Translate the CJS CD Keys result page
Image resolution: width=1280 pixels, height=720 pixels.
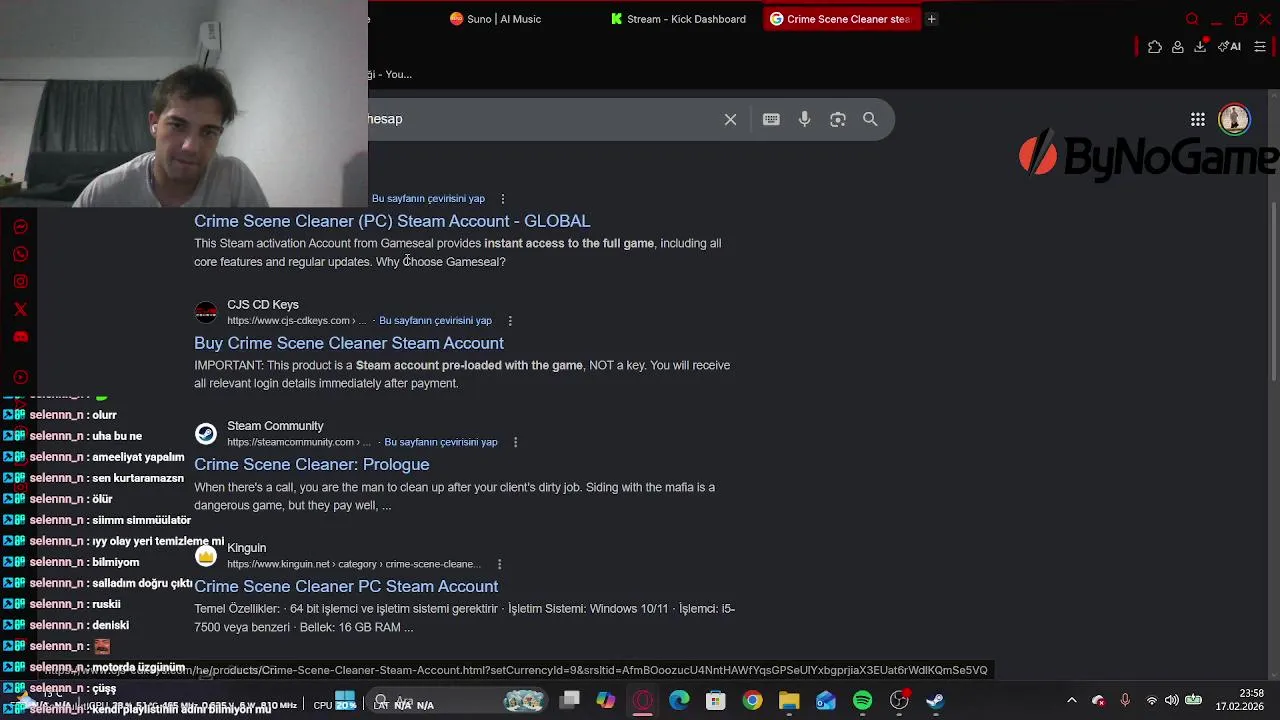(435, 320)
